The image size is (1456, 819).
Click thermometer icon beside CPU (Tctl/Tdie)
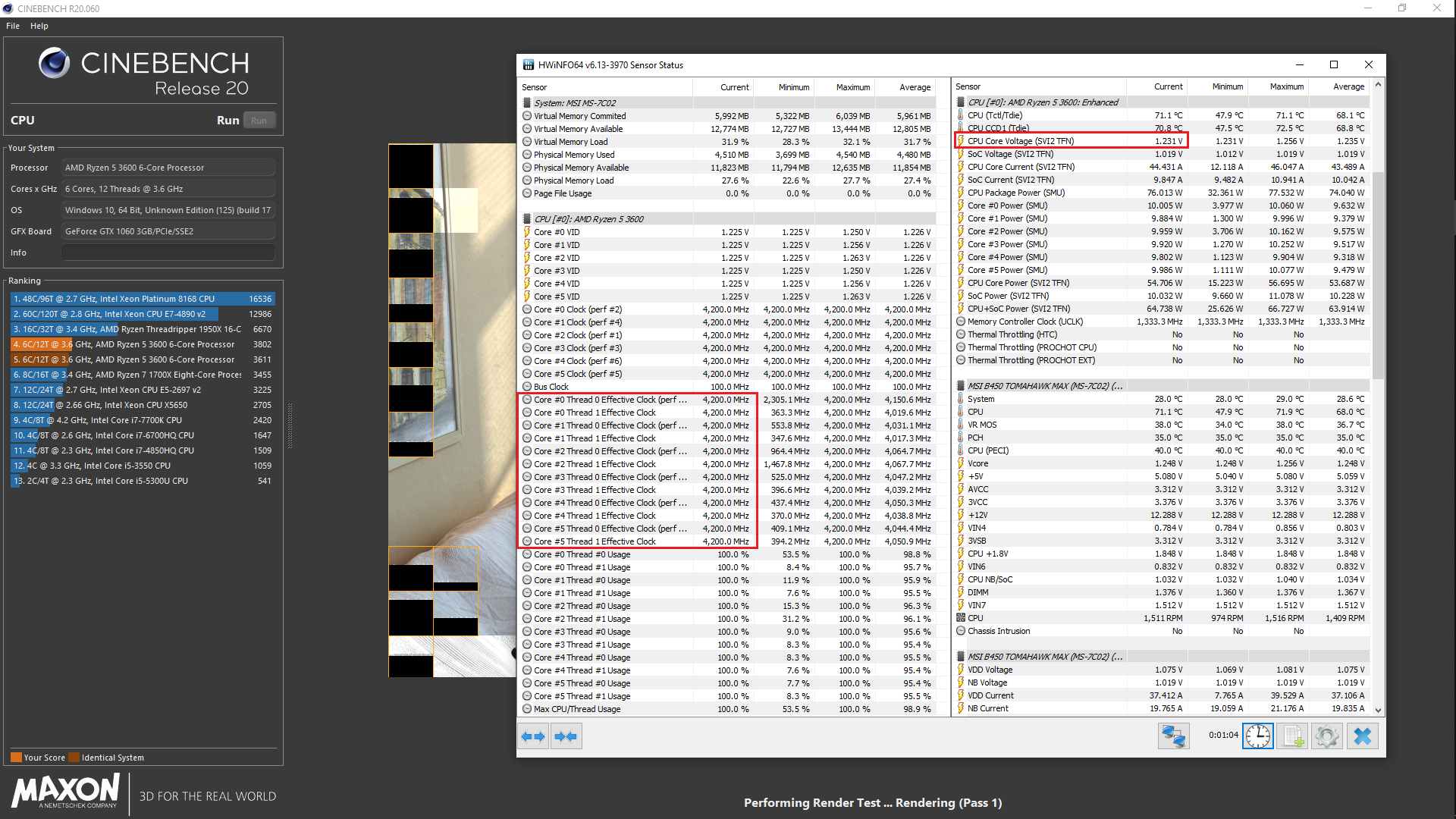click(961, 115)
